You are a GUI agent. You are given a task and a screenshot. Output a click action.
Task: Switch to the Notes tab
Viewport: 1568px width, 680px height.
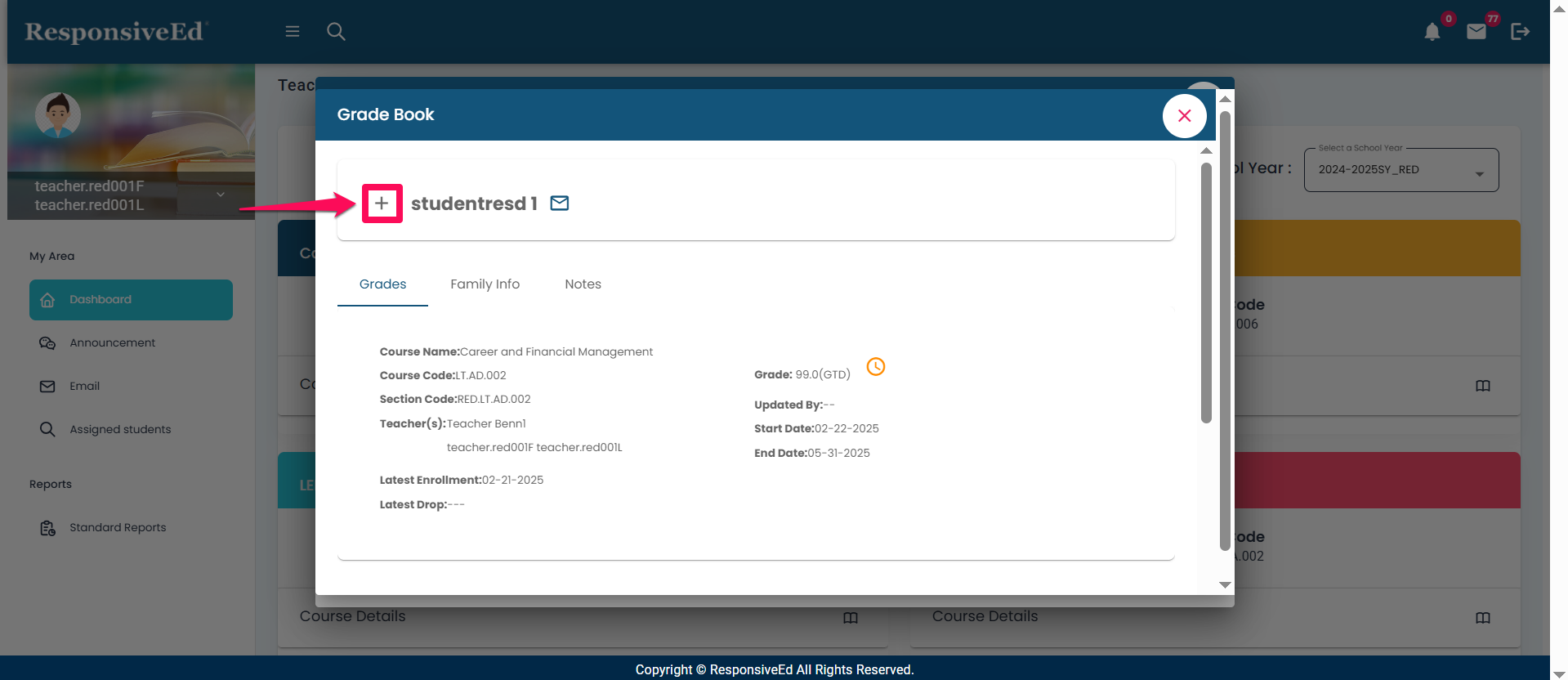tap(583, 284)
